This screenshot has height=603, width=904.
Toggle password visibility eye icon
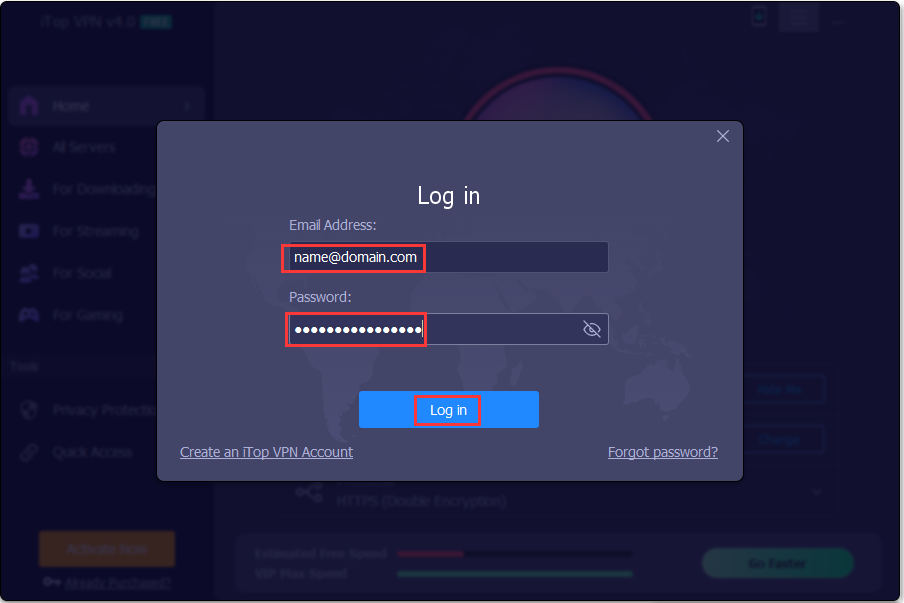(x=592, y=329)
